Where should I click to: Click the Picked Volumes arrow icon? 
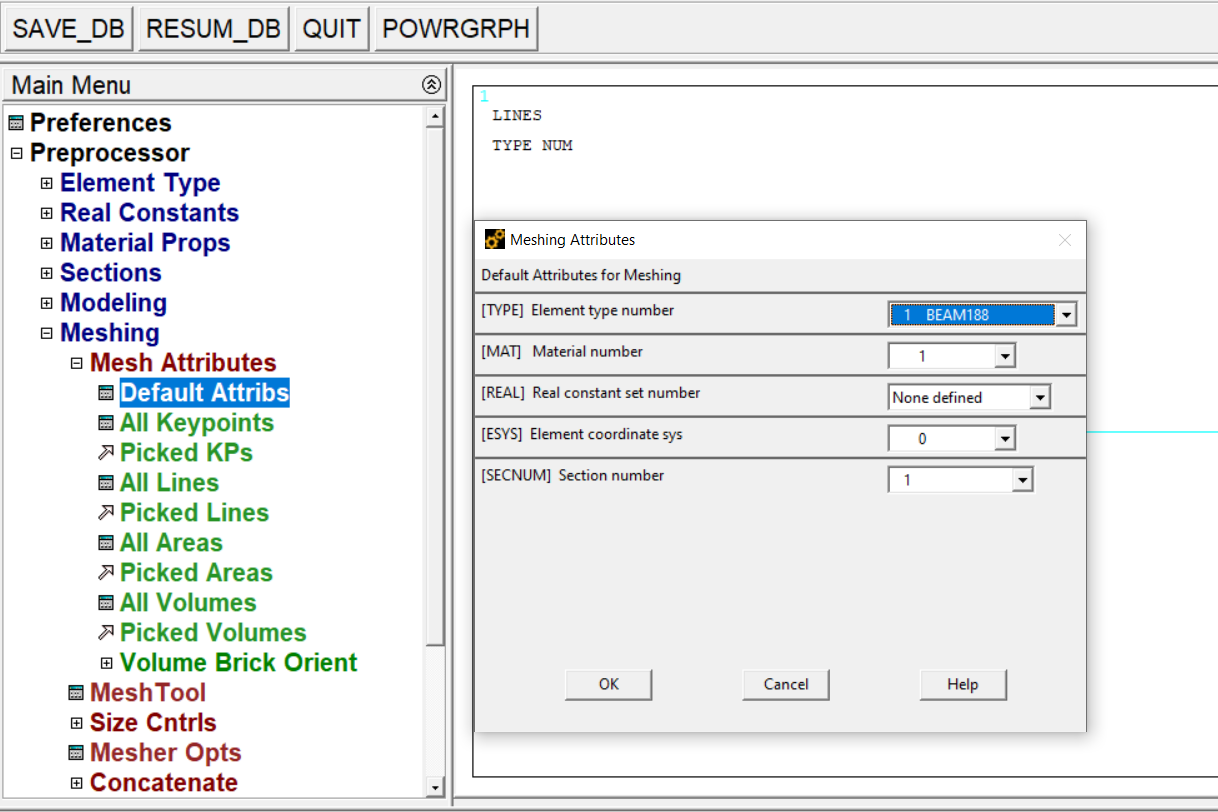coord(106,633)
